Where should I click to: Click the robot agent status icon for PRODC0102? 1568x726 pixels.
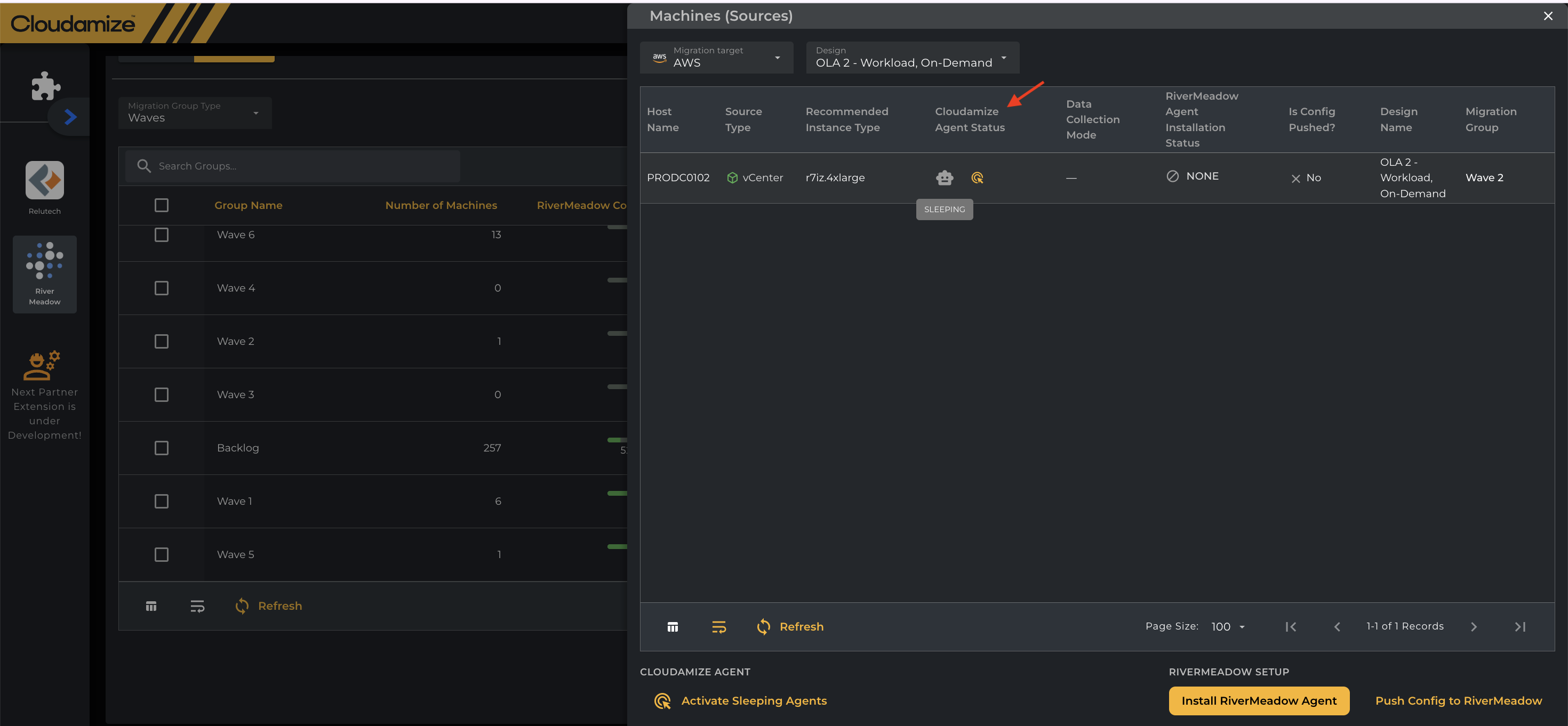[944, 178]
